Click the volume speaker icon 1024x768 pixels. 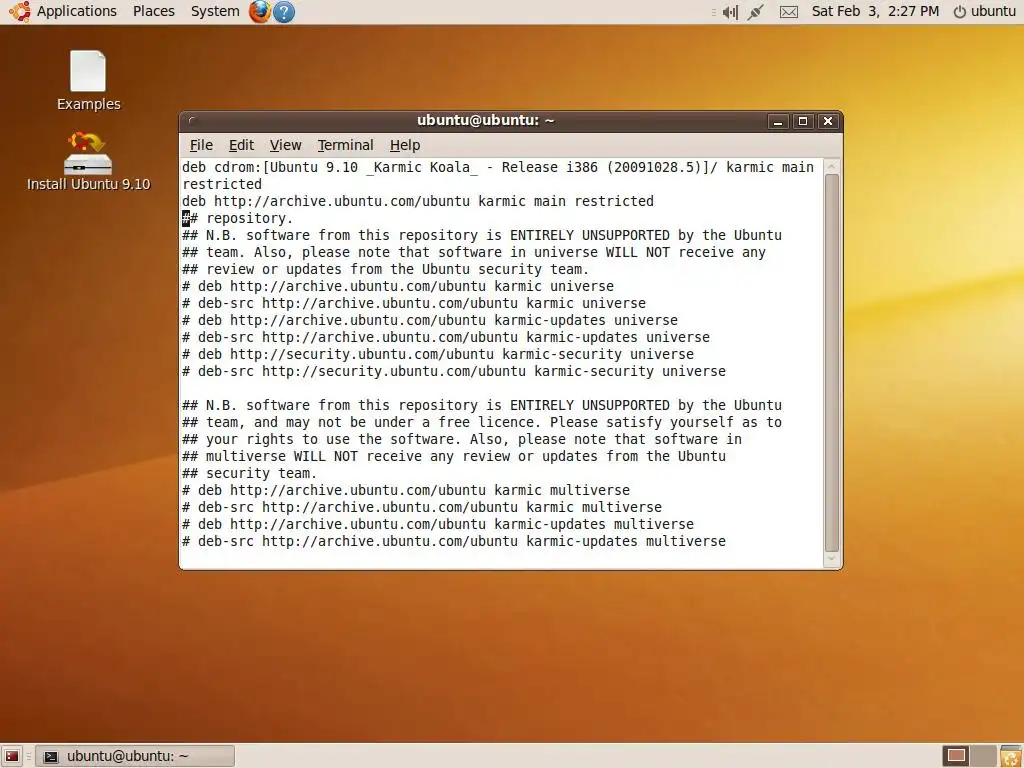(730, 12)
